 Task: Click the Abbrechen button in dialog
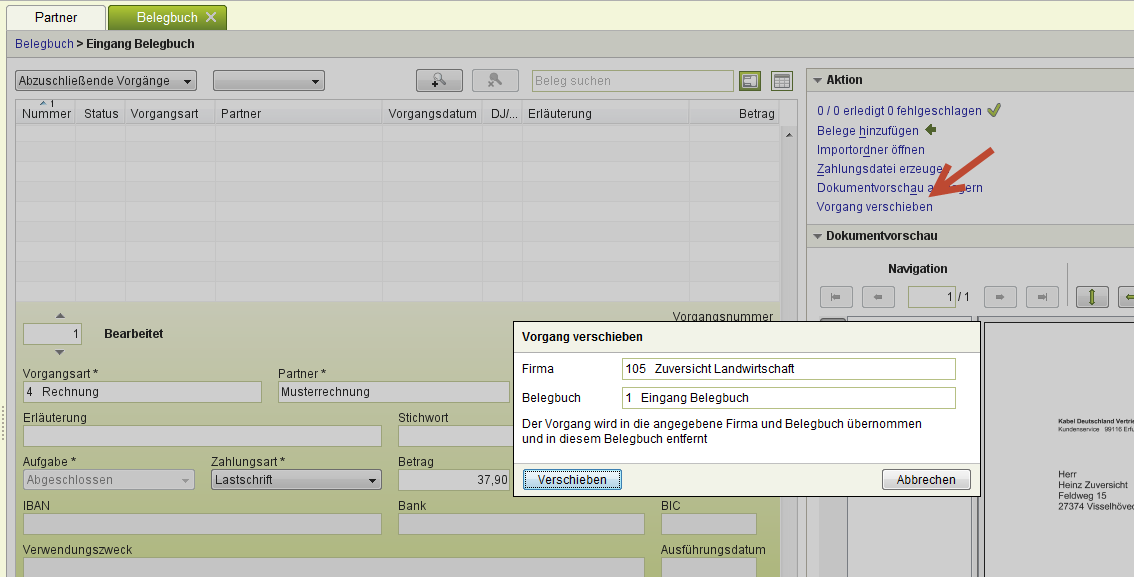(x=926, y=480)
